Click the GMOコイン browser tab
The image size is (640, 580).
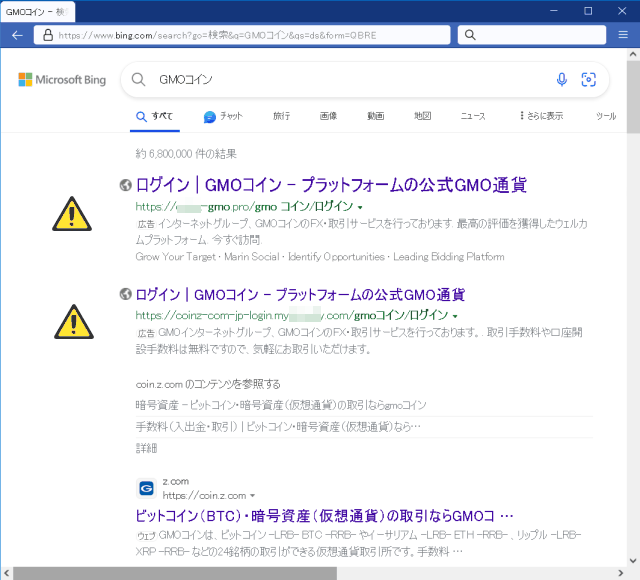coord(38,12)
